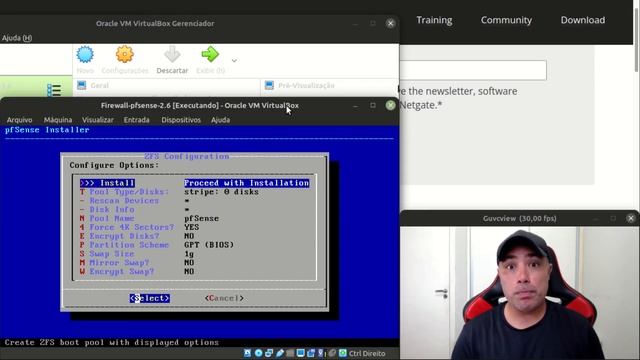The image size is (640, 360).
Task: Open Ajuda (H) menu in VirtualBox Gerenciador
Action: (17, 38)
